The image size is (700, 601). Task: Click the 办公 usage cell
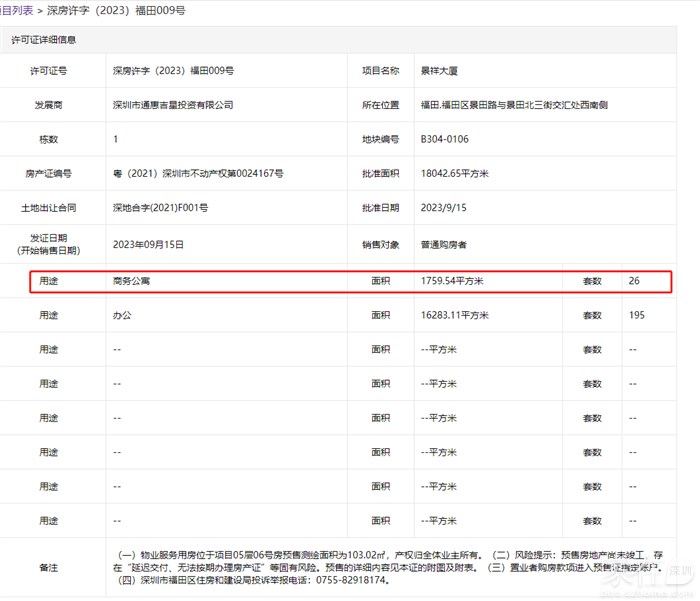point(122,315)
